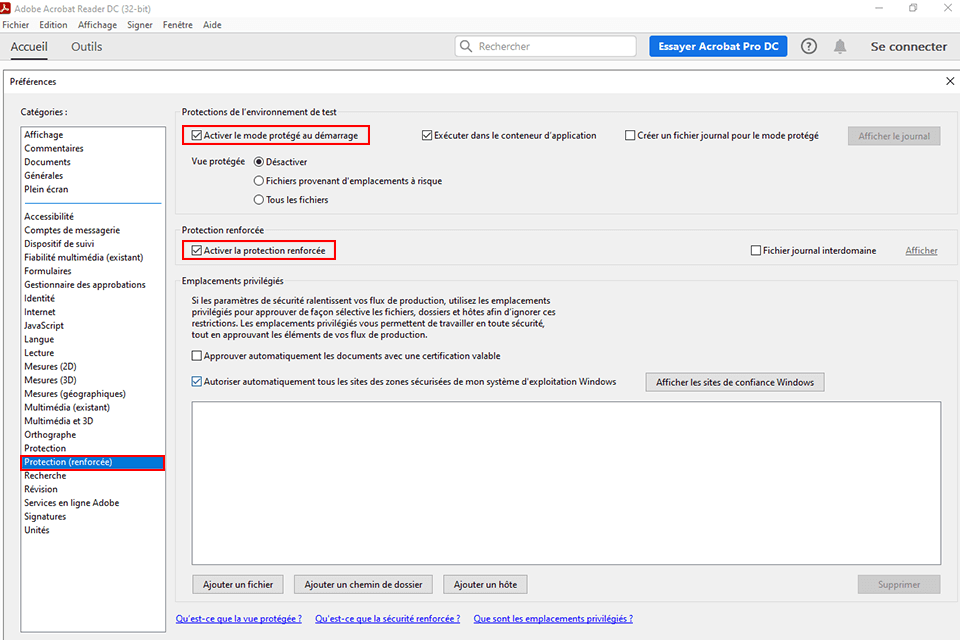This screenshot has height=640, width=960.
Task: Select Mesures (géographiques) category
Action: (75, 394)
